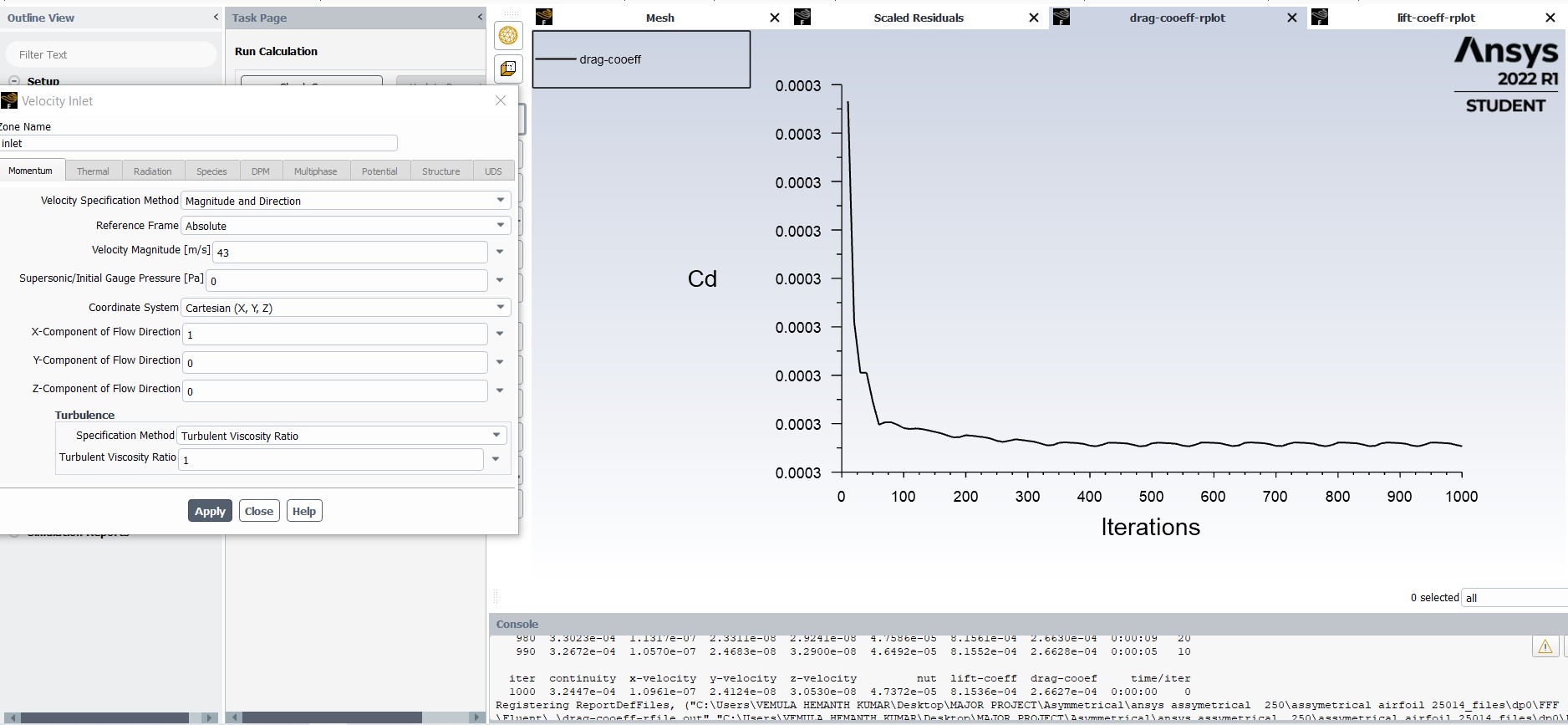Open the Y-Component of Flow Direction arrow
The height and width of the screenshot is (725, 1568).
tap(500, 362)
